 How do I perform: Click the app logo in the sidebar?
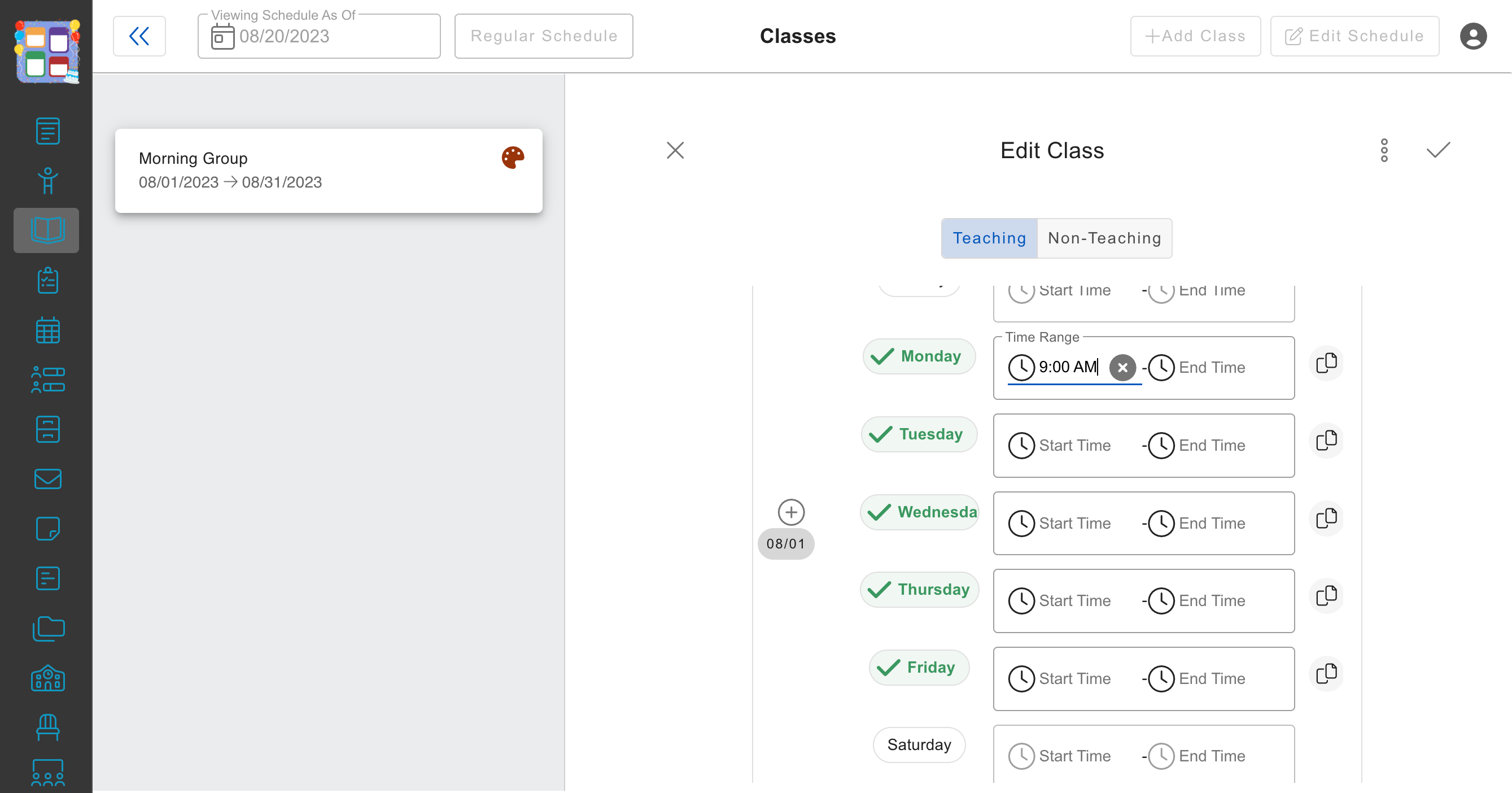click(47, 51)
